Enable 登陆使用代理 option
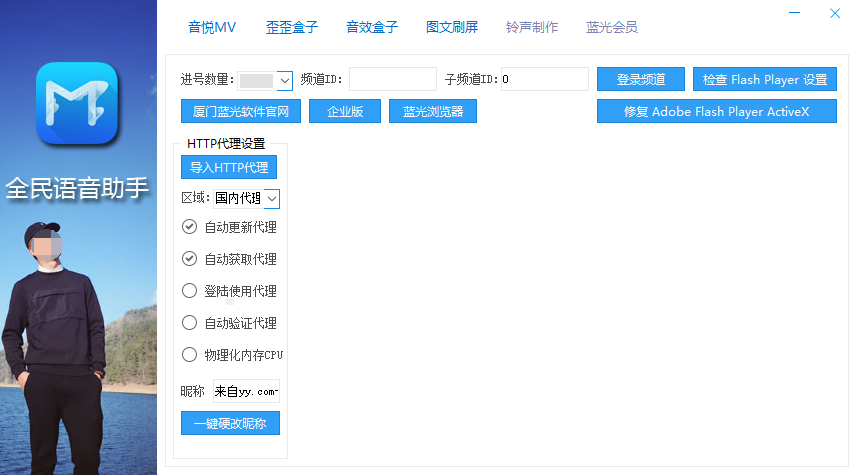This screenshot has height=475, width=849. [x=189, y=291]
